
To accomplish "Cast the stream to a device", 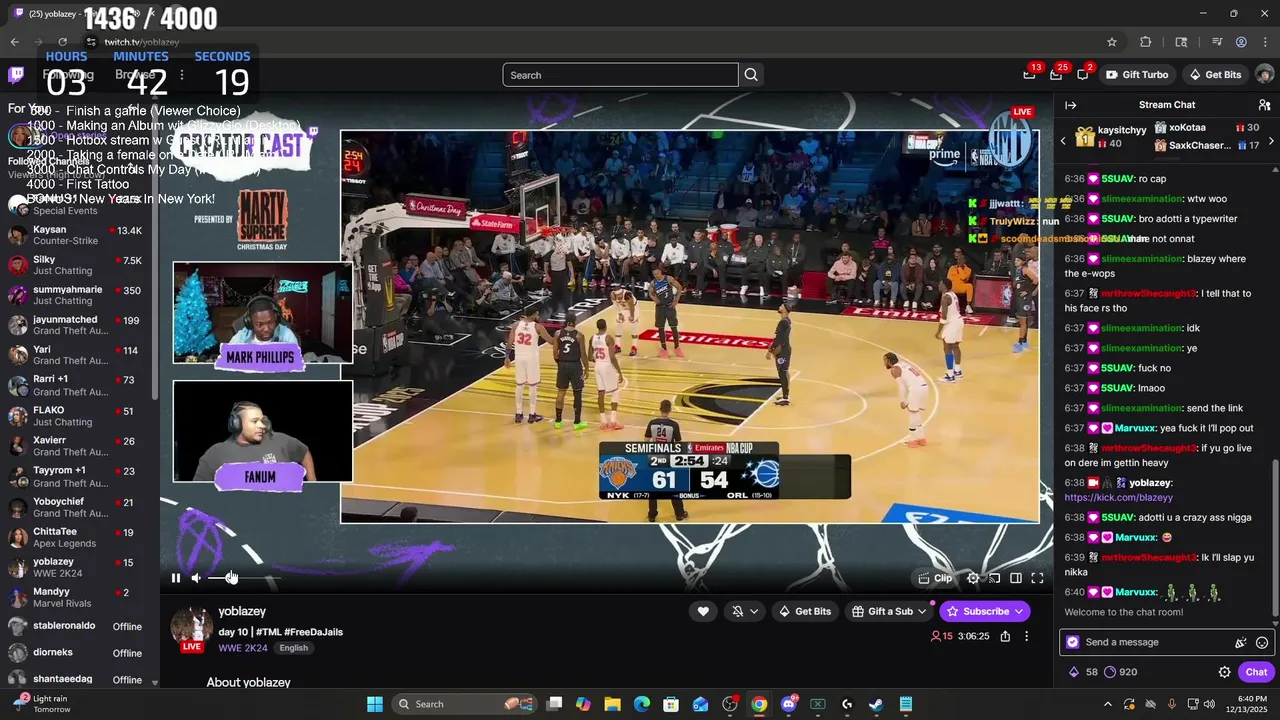I will [x=994, y=578].
